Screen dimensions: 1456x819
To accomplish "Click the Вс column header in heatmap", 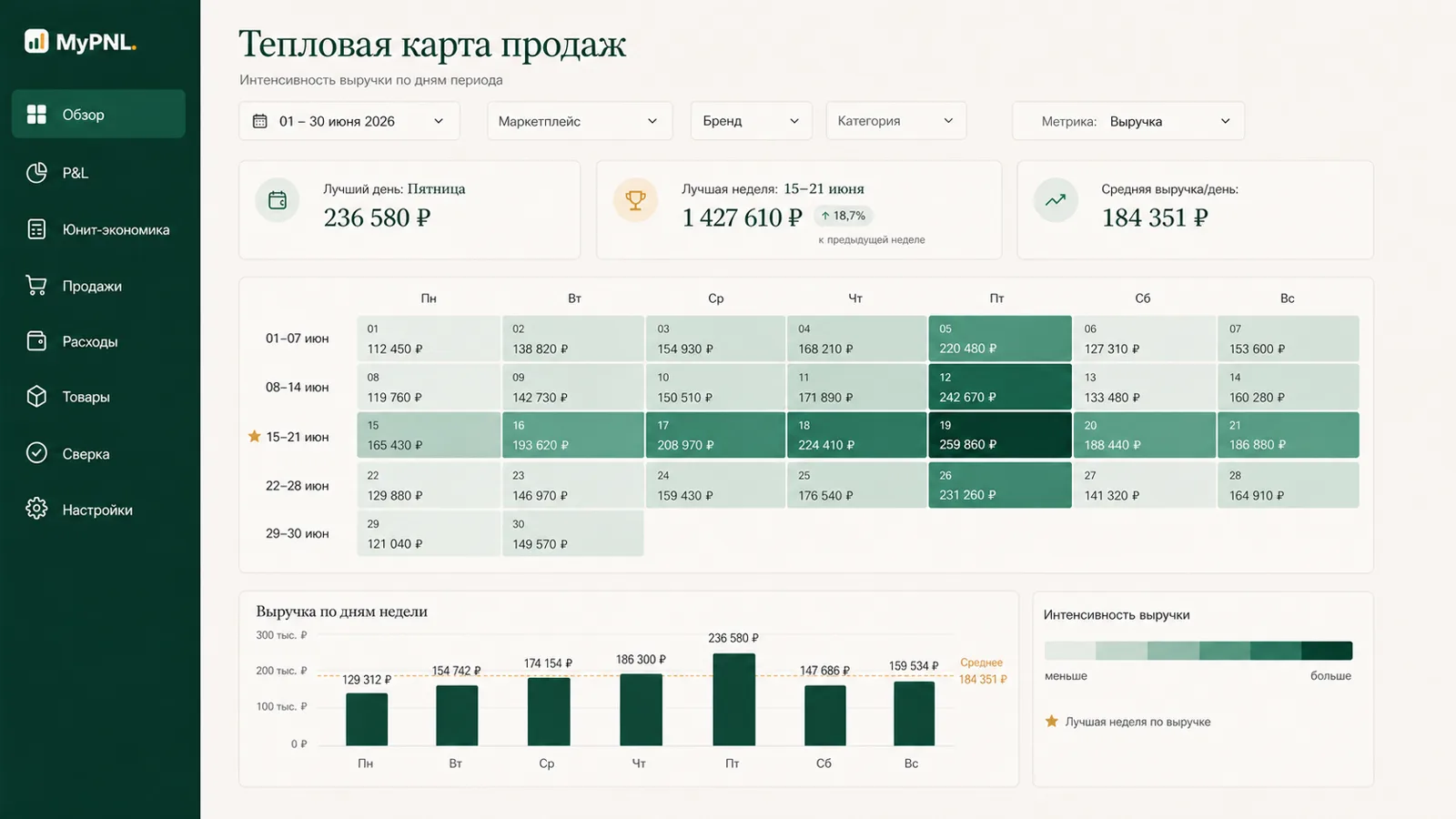I will [1287, 298].
